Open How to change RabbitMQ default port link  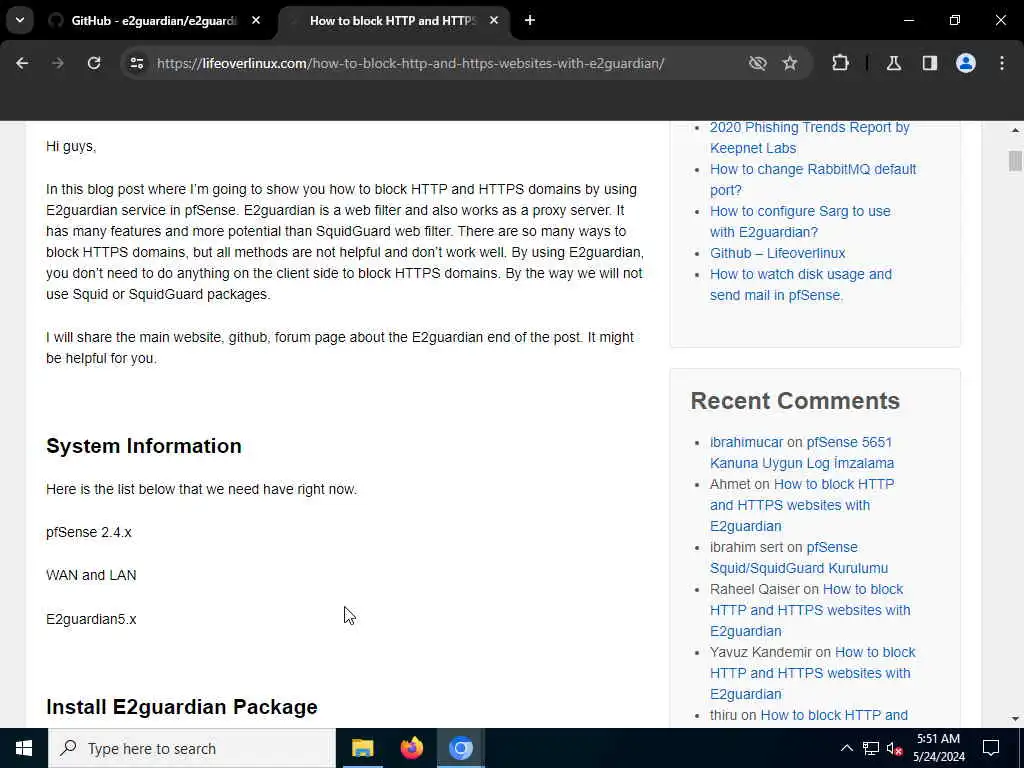(x=812, y=180)
